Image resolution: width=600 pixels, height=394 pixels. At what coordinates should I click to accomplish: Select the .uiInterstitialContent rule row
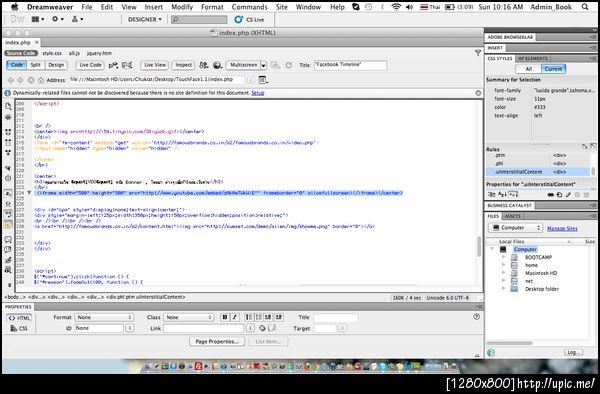(x=538, y=172)
